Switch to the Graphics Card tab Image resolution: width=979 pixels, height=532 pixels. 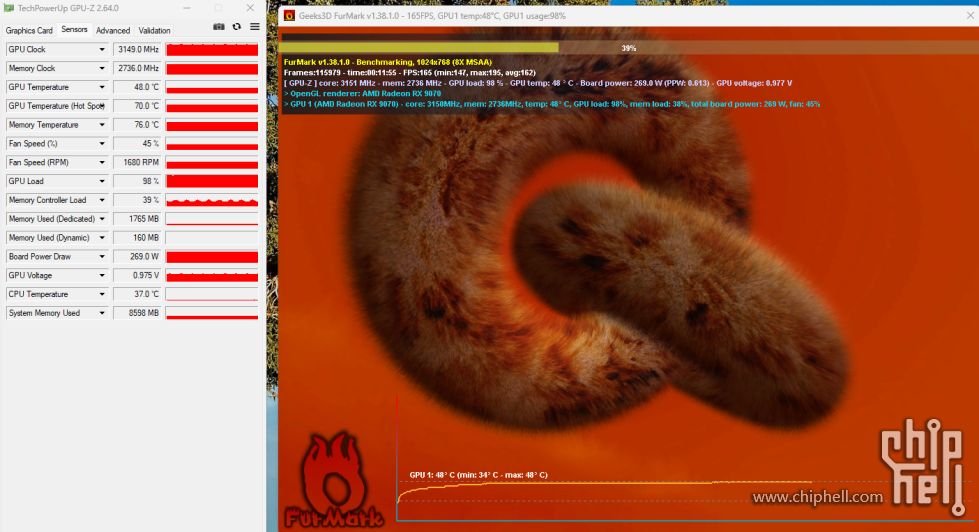coord(29,30)
